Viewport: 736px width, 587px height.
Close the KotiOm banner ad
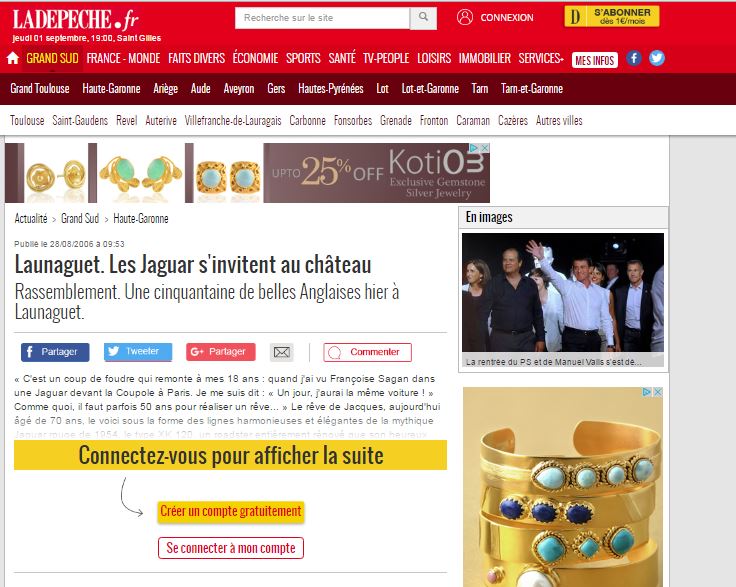coord(485,148)
